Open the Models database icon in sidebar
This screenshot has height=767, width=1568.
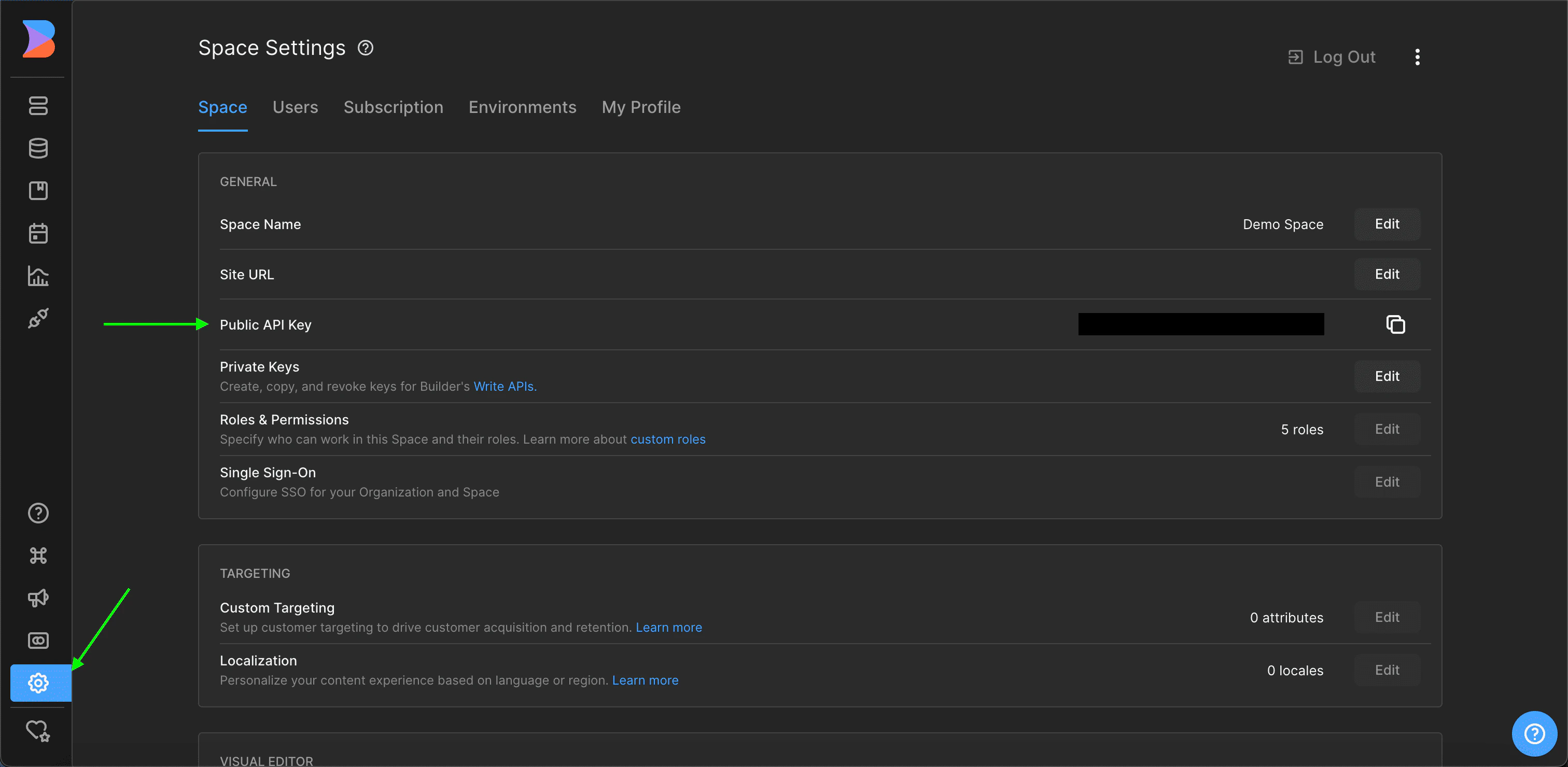[38, 148]
